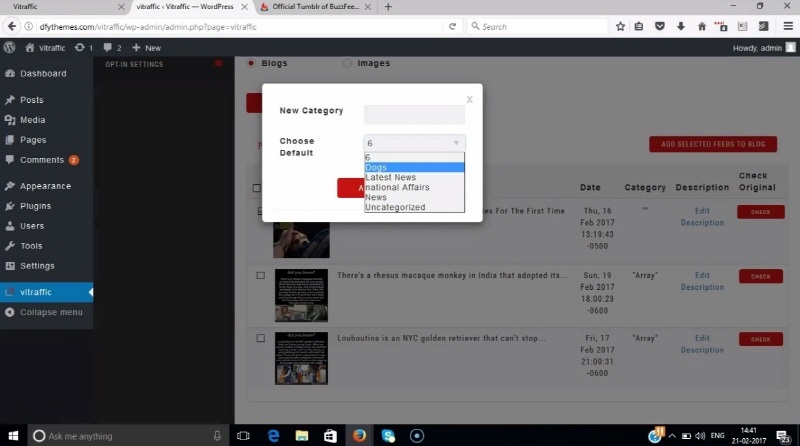Select the Images radio button

(347, 63)
